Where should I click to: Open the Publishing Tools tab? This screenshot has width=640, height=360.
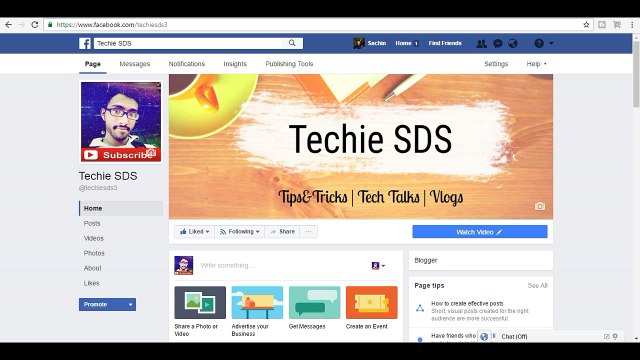click(289, 64)
